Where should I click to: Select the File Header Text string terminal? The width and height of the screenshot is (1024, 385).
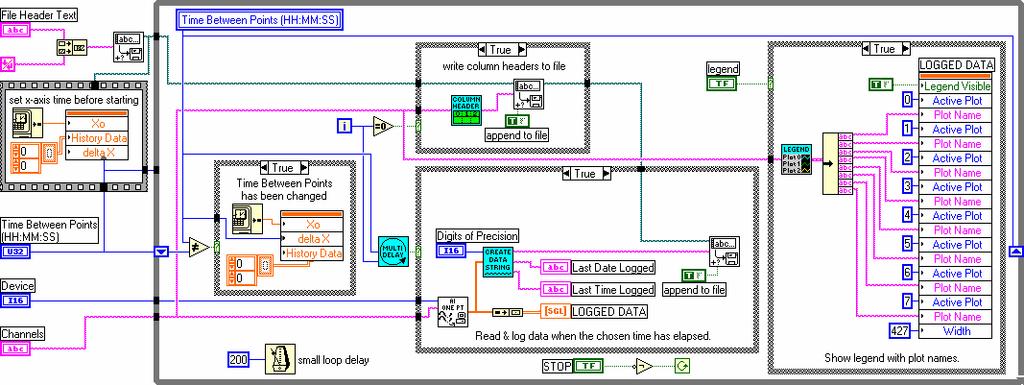click(x=16, y=31)
